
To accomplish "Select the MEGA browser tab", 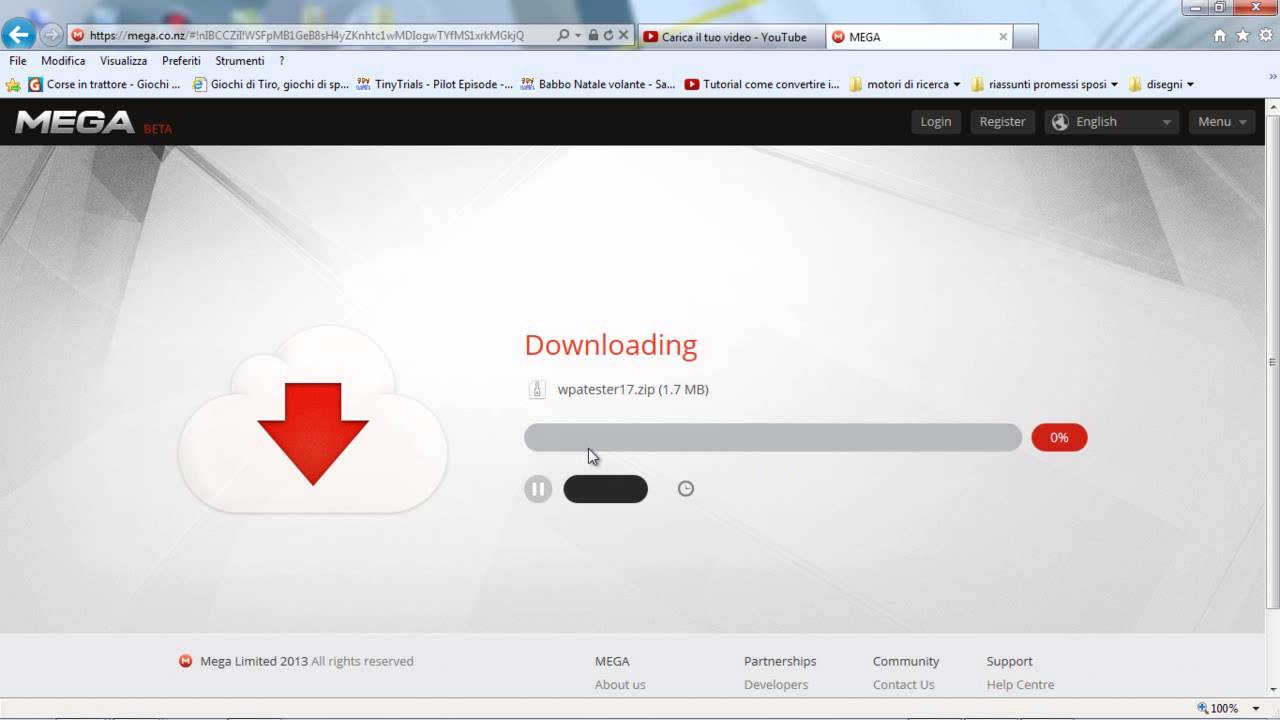I will click(x=919, y=37).
